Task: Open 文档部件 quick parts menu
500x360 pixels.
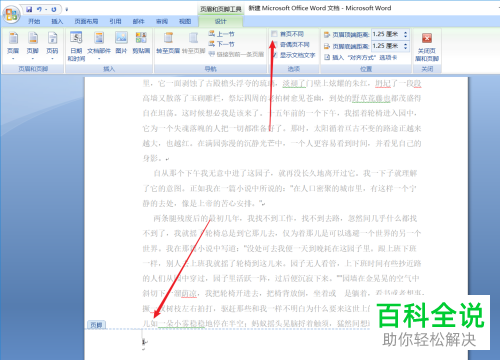Action: tap(99, 46)
